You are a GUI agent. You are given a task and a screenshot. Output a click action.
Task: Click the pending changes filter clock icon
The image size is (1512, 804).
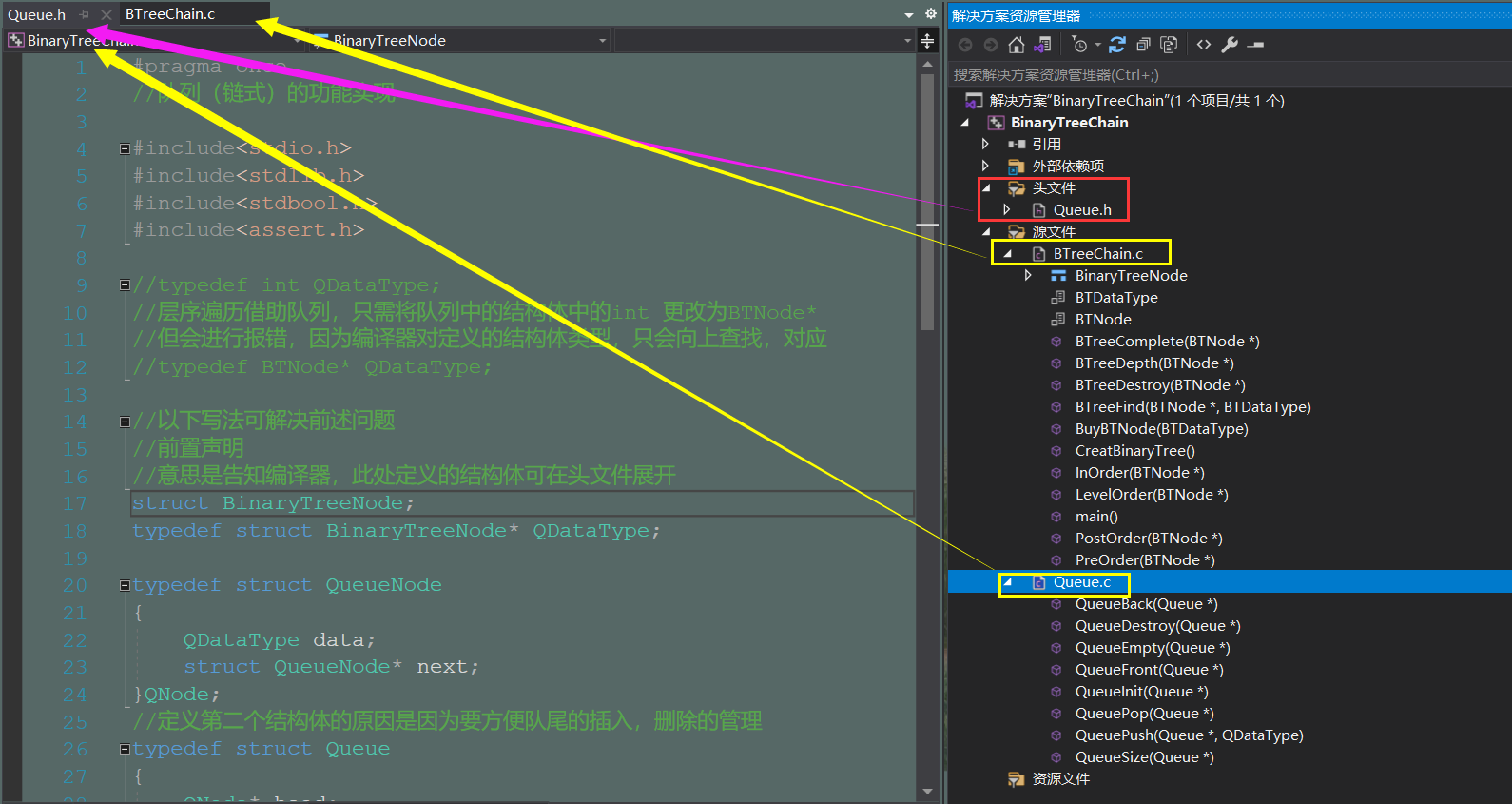(x=1079, y=45)
